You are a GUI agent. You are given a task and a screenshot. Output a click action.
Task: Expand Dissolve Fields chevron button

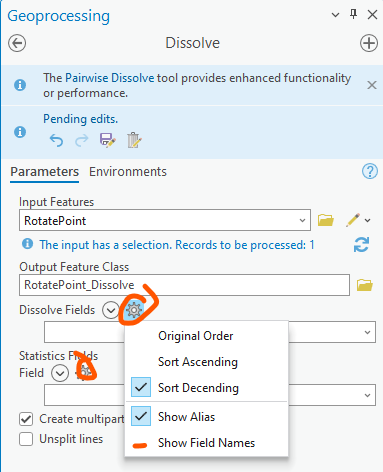tap(111, 310)
